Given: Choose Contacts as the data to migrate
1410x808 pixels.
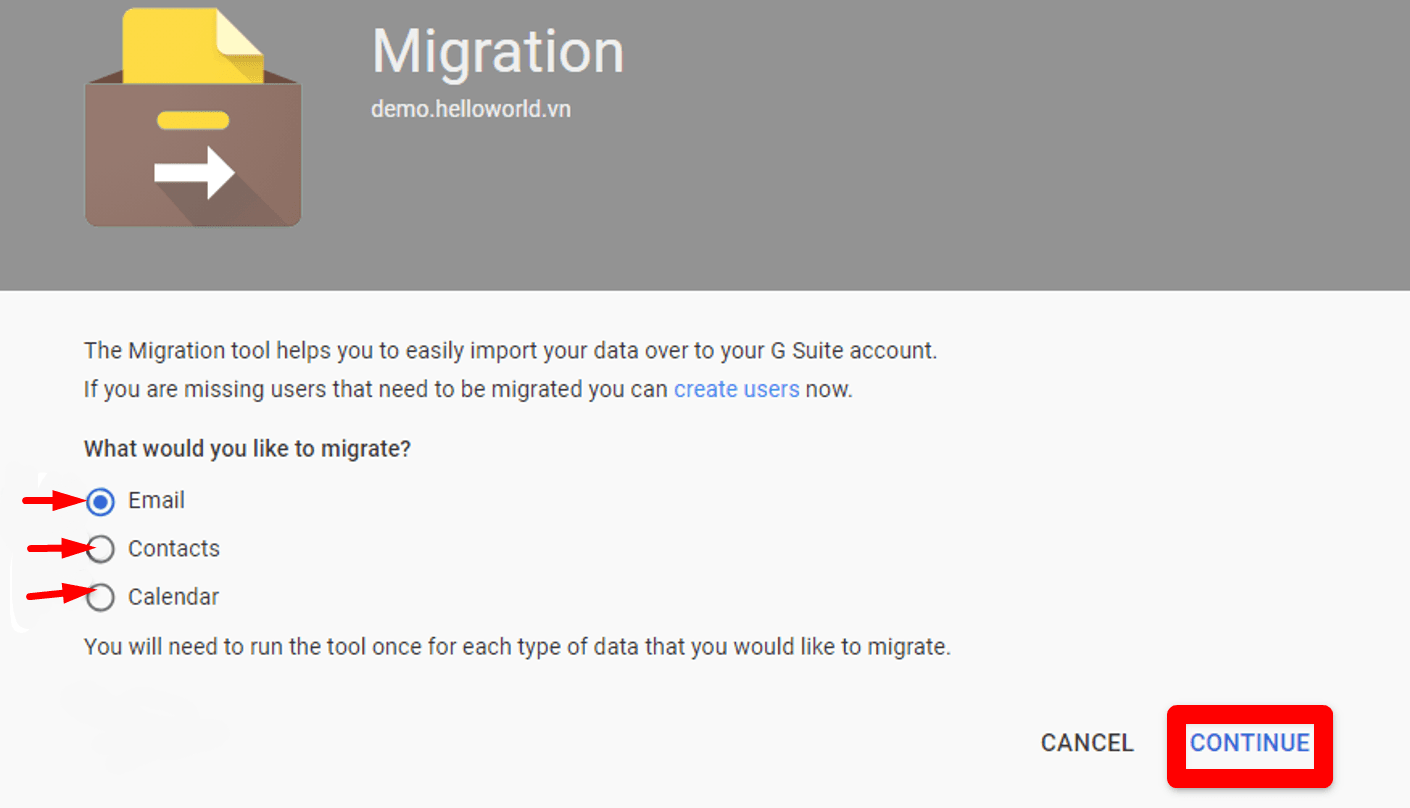Looking at the screenshot, I should tap(100, 549).
